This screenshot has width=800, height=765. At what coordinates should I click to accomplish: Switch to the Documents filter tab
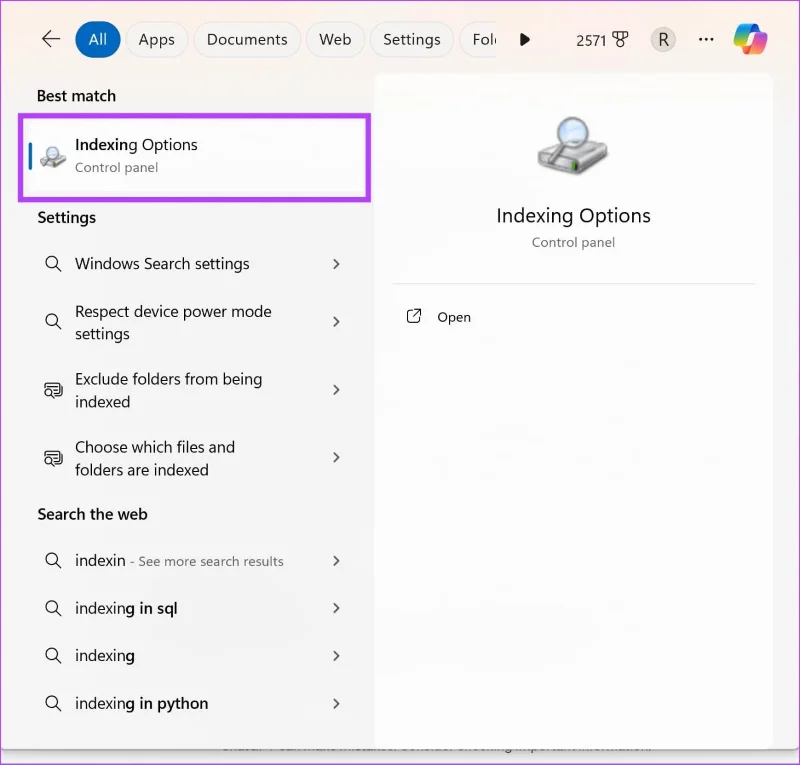coord(247,39)
